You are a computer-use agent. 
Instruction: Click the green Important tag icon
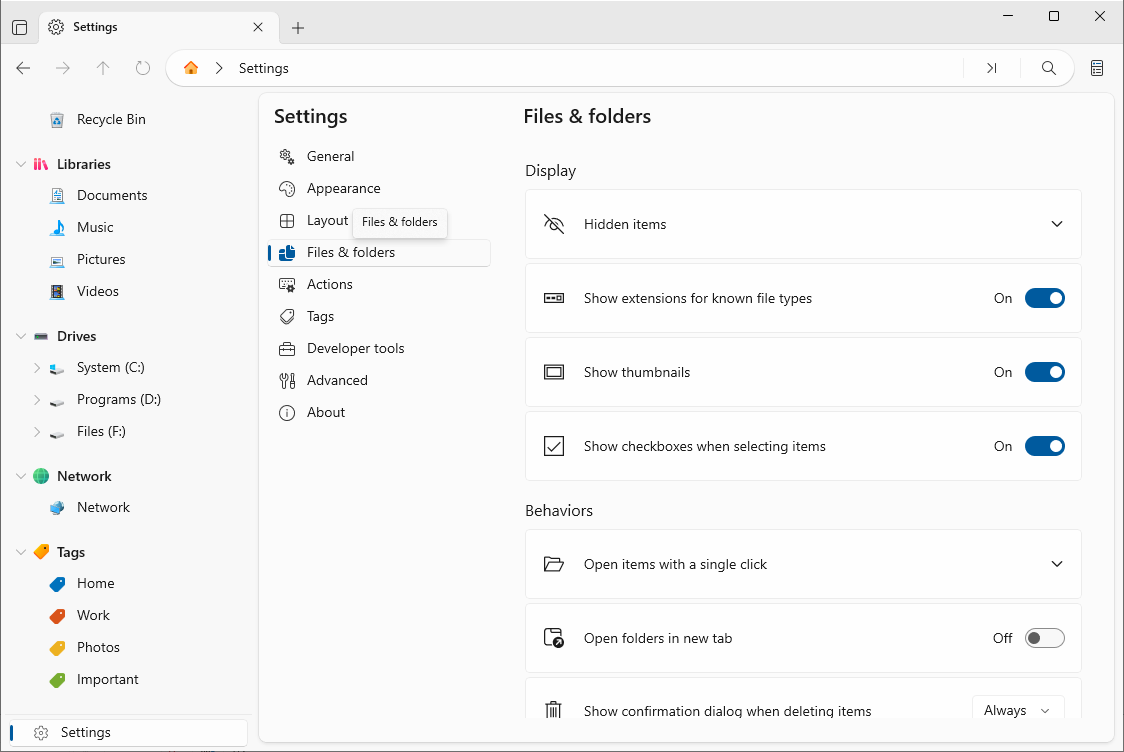coord(57,680)
